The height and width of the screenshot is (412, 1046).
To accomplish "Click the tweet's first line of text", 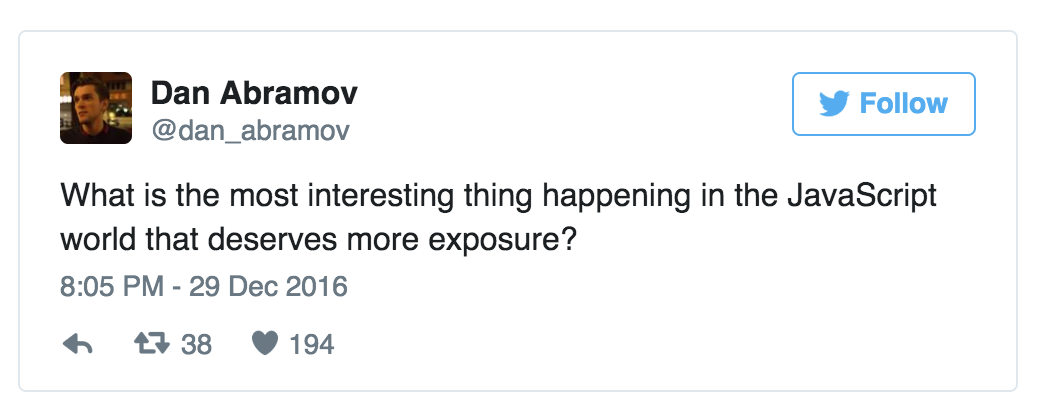I will pos(498,196).
